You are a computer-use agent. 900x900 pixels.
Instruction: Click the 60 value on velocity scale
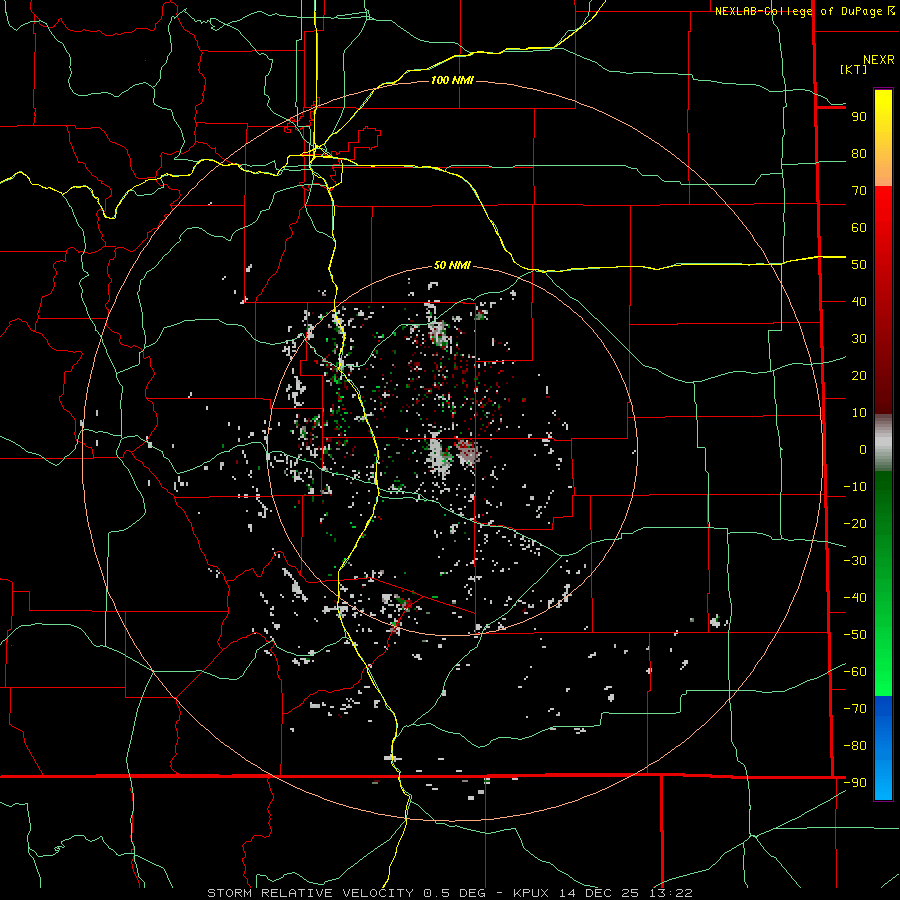(x=859, y=228)
